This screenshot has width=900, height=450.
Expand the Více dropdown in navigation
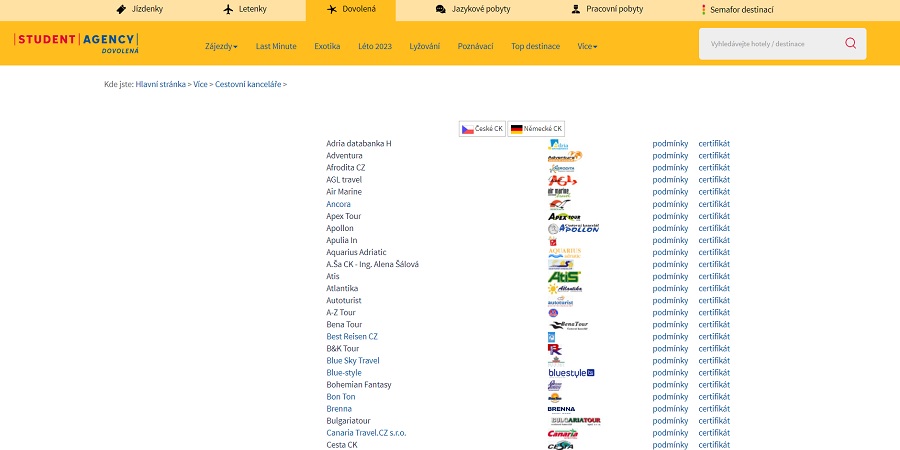(587, 46)
